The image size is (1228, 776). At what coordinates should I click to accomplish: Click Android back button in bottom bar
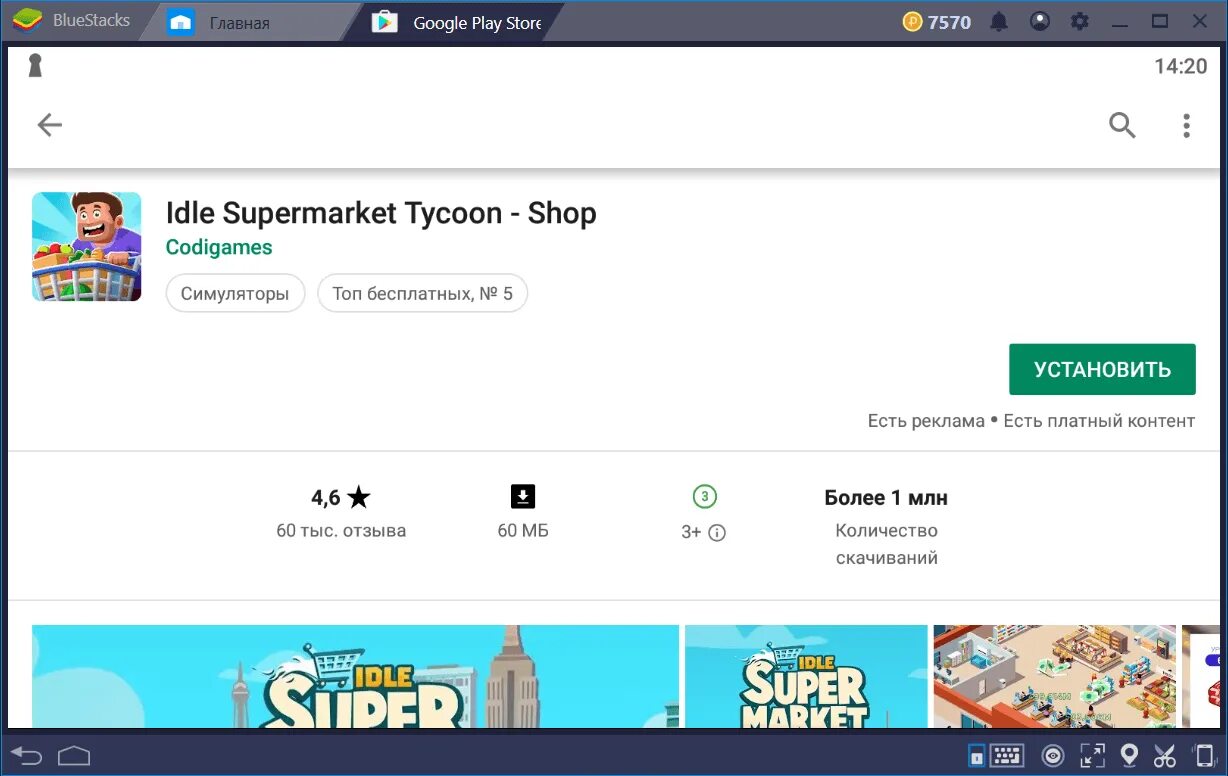coord(27,754)
